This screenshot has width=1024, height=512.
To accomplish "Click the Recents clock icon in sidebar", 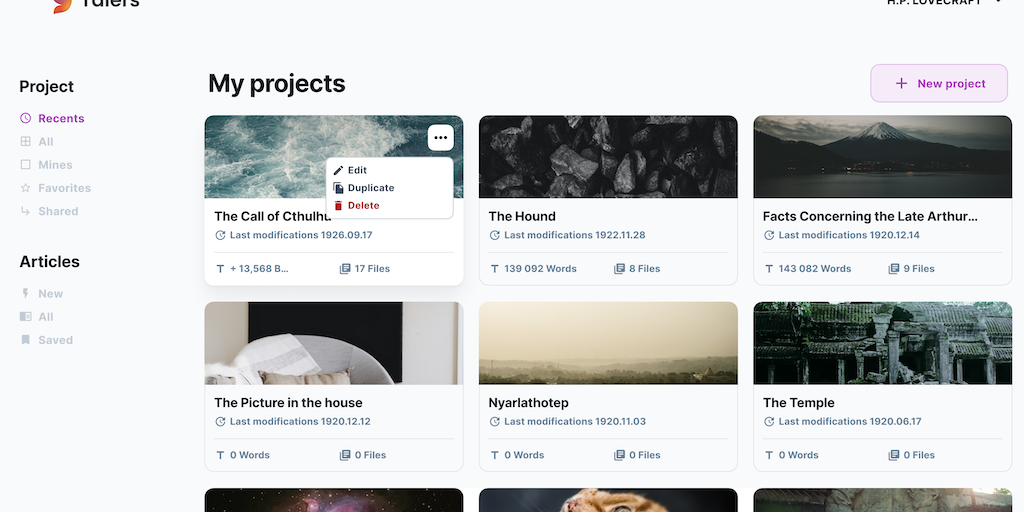I will pyautogui.click(x=26, y=118).
